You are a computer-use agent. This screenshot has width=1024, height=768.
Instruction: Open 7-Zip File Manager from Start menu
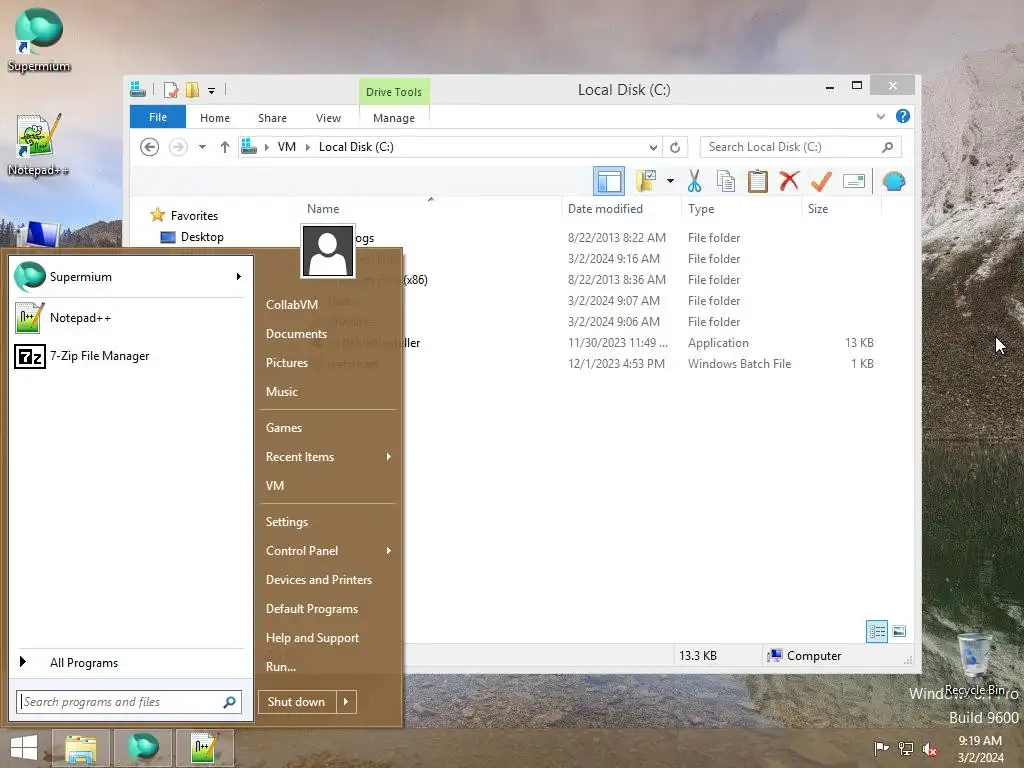tap(129, 356)
